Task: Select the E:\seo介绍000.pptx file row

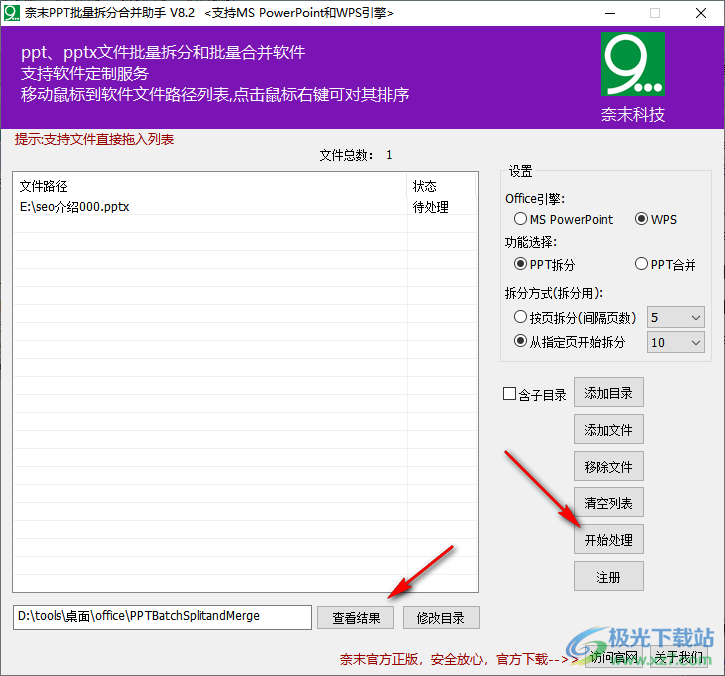Action: click(245, 207)
